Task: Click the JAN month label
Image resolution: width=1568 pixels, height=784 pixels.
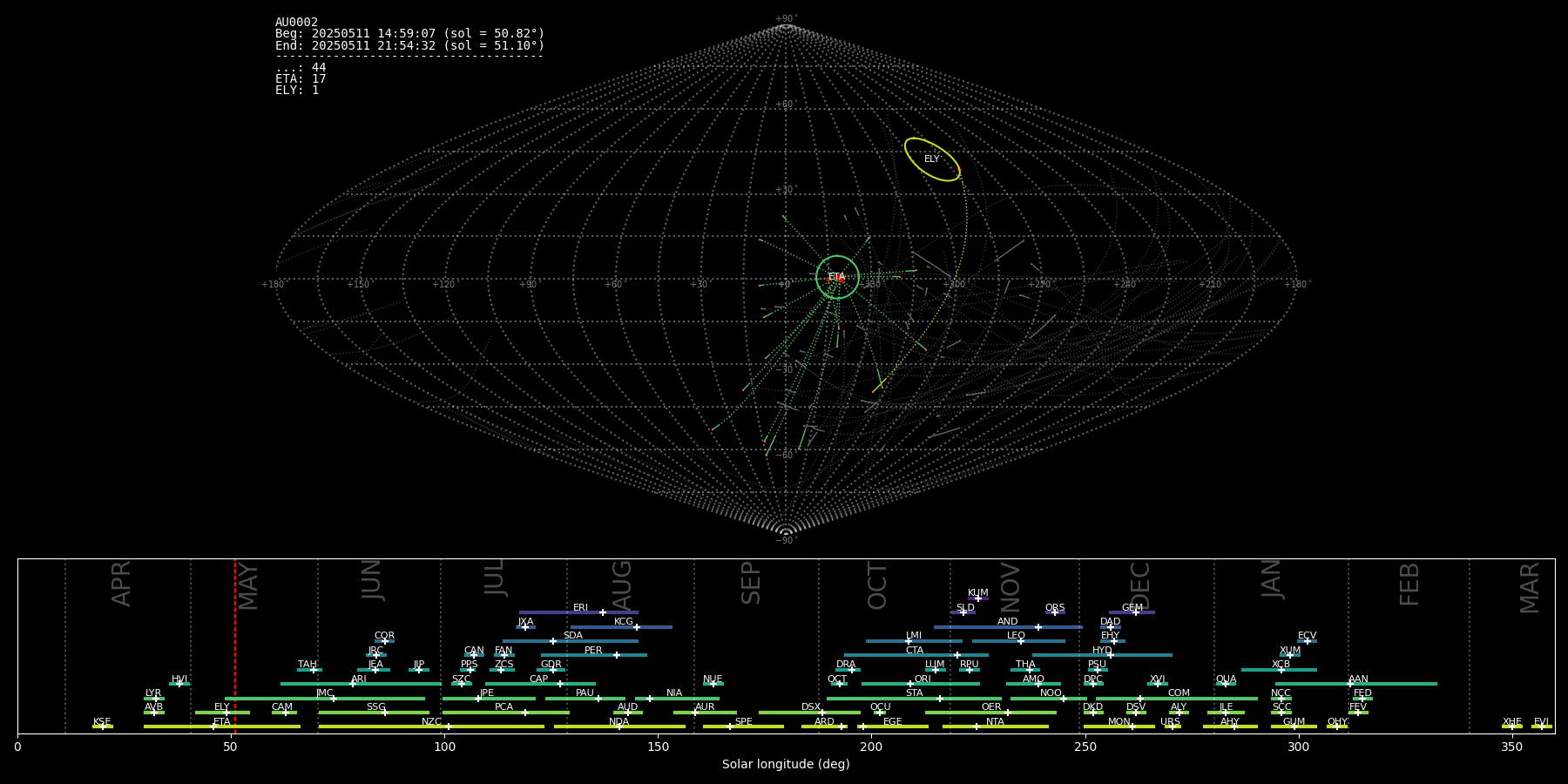Action: (x=1272, y=579)
